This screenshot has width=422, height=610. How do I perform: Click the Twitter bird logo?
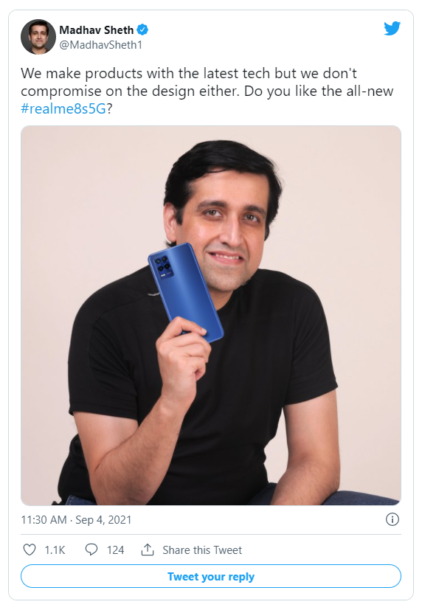click(x=392, y=29)
